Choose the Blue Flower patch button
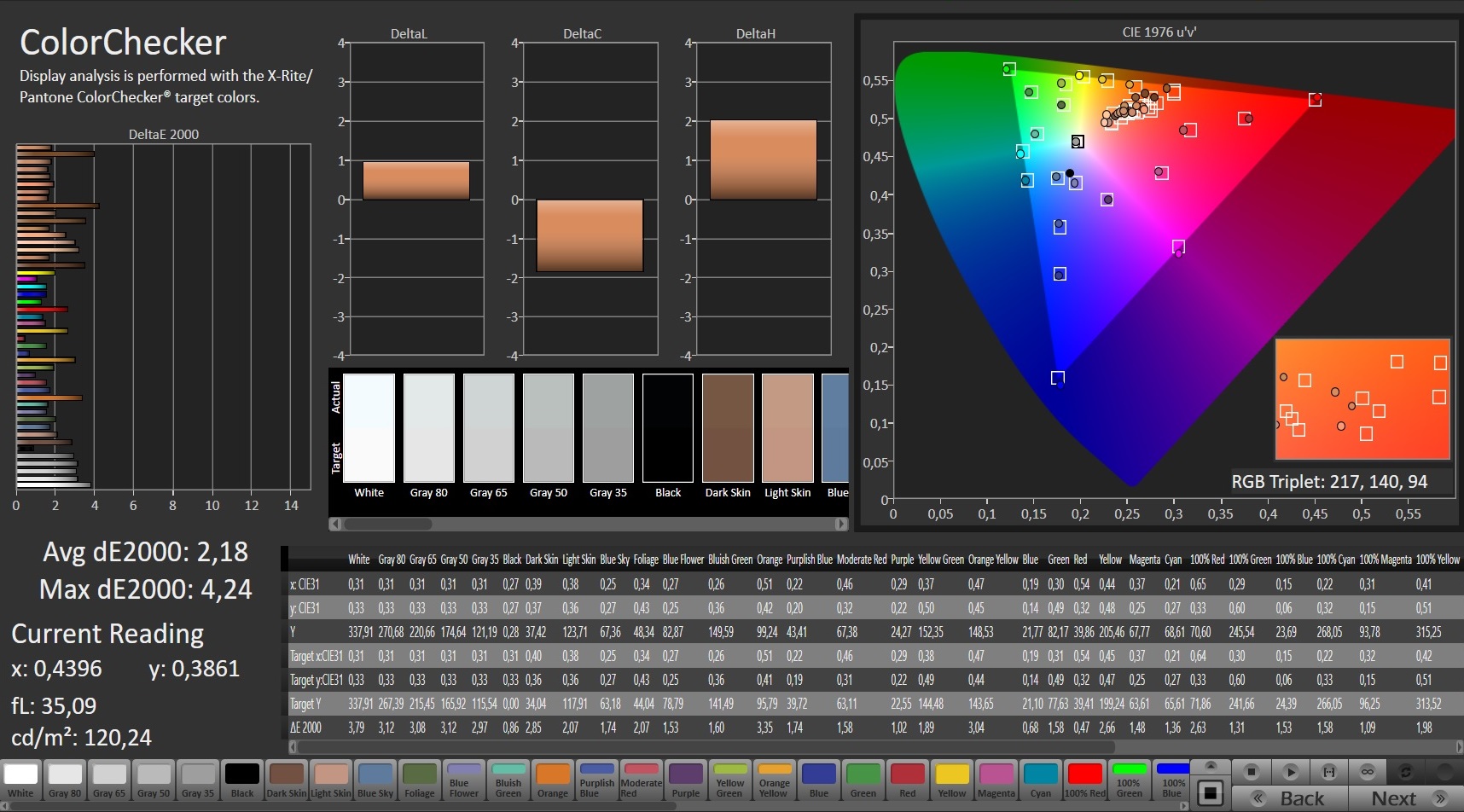The height and width of the screenshot is (812, 1464). point(464,780)
